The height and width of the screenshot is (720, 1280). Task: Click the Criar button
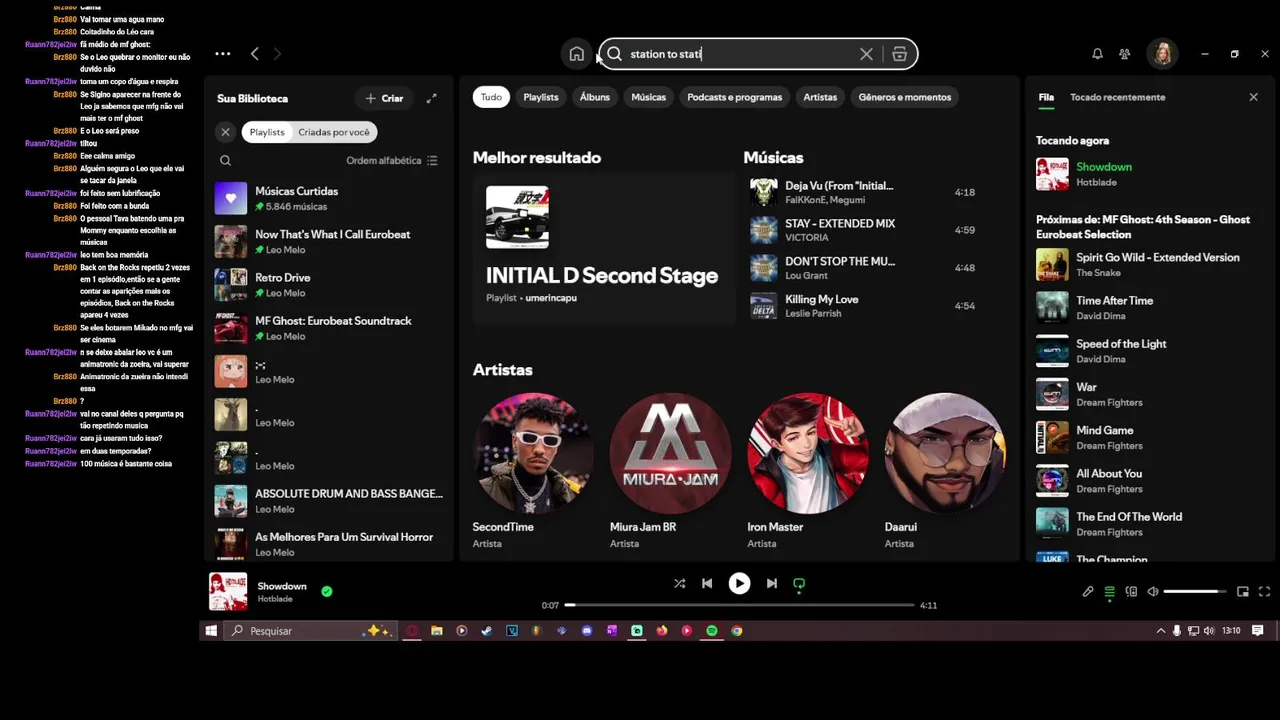click(384, 98)
